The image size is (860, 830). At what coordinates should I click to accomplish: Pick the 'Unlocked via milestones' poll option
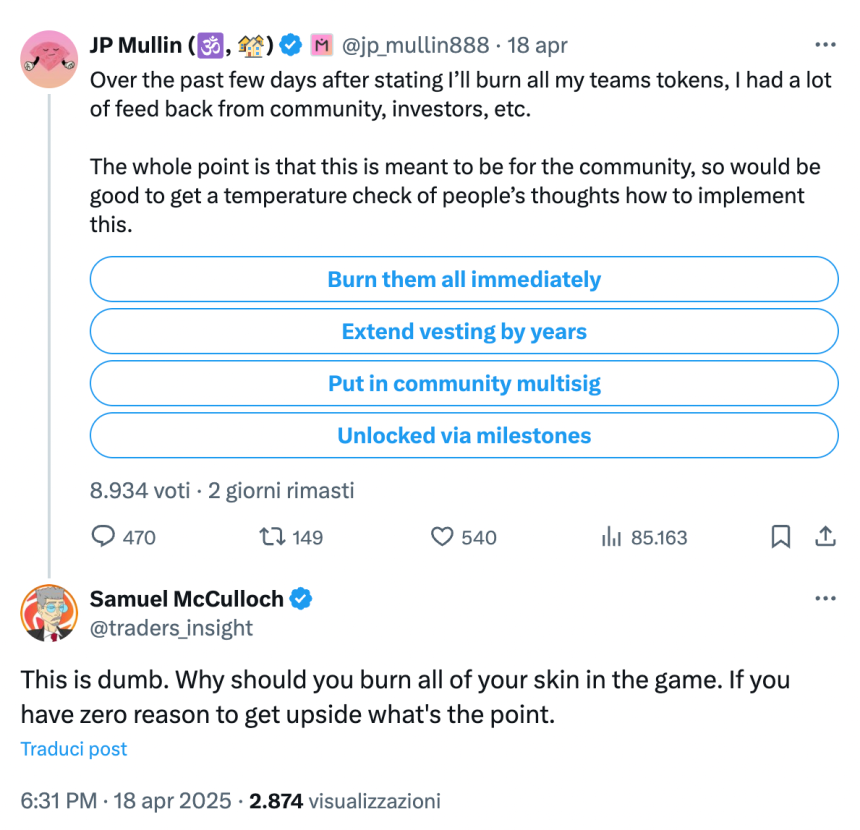tap(464, 436)
